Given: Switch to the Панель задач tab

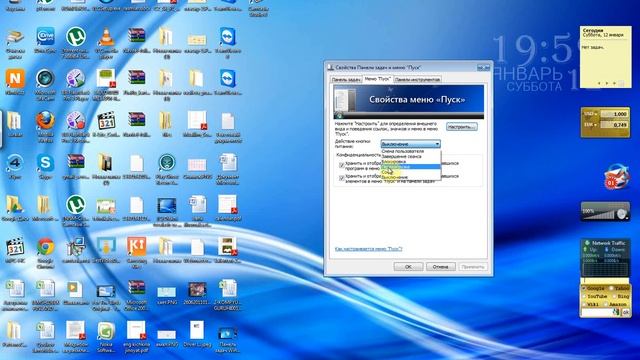Looking at the screenshot, I should (x=346, y=80).
